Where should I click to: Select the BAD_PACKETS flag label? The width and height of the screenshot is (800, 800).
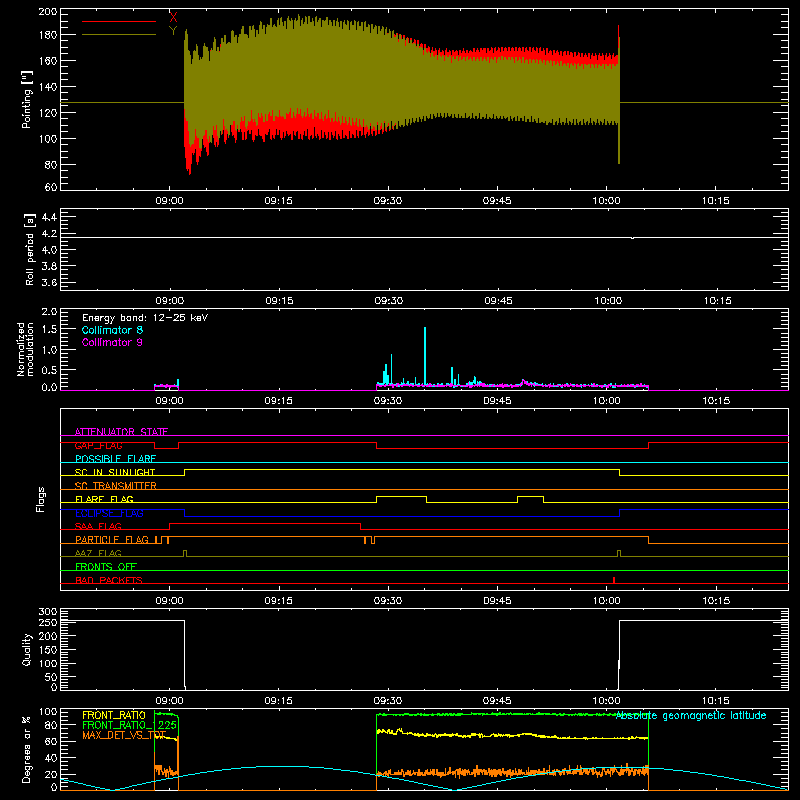[109, 580]
